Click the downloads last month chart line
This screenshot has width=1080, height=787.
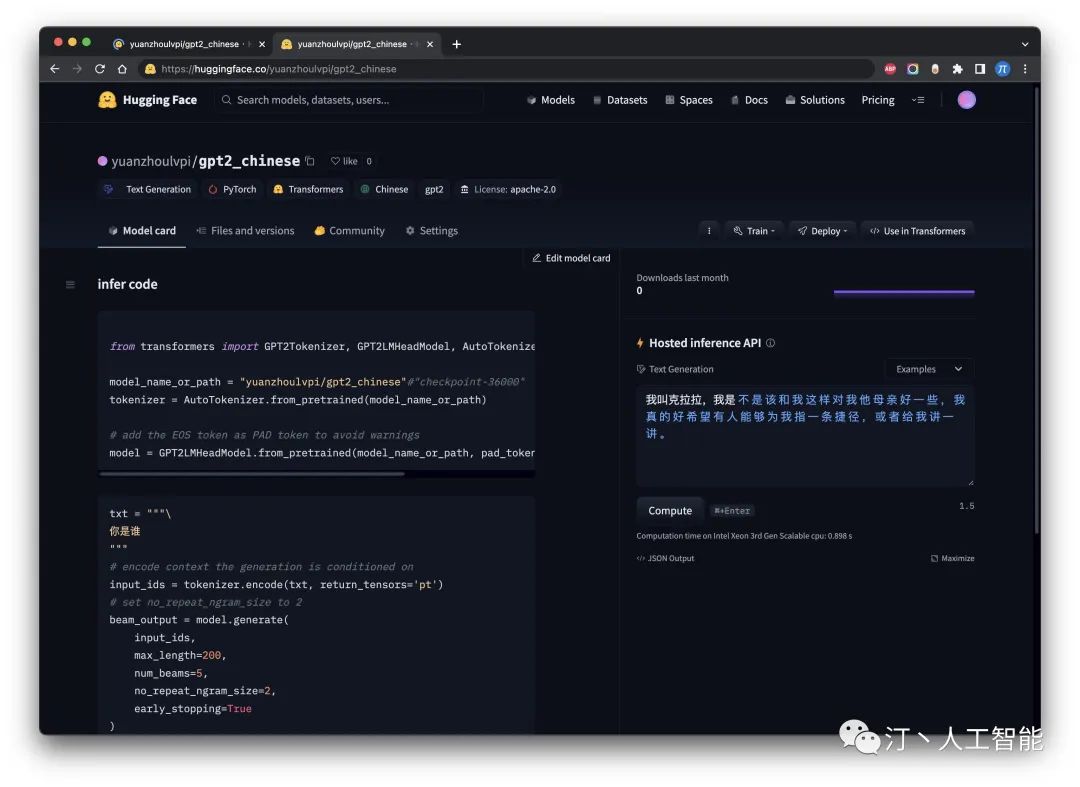tap(904, 292)
